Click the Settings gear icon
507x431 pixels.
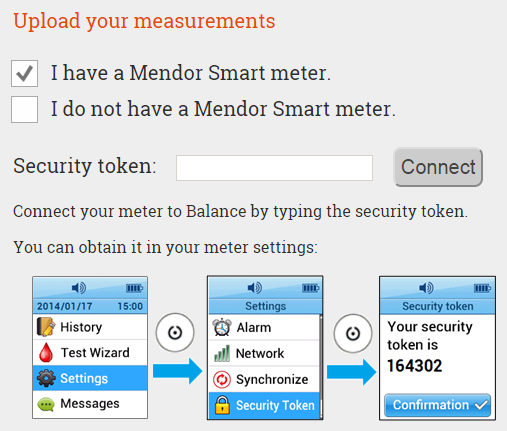point(46,378)
